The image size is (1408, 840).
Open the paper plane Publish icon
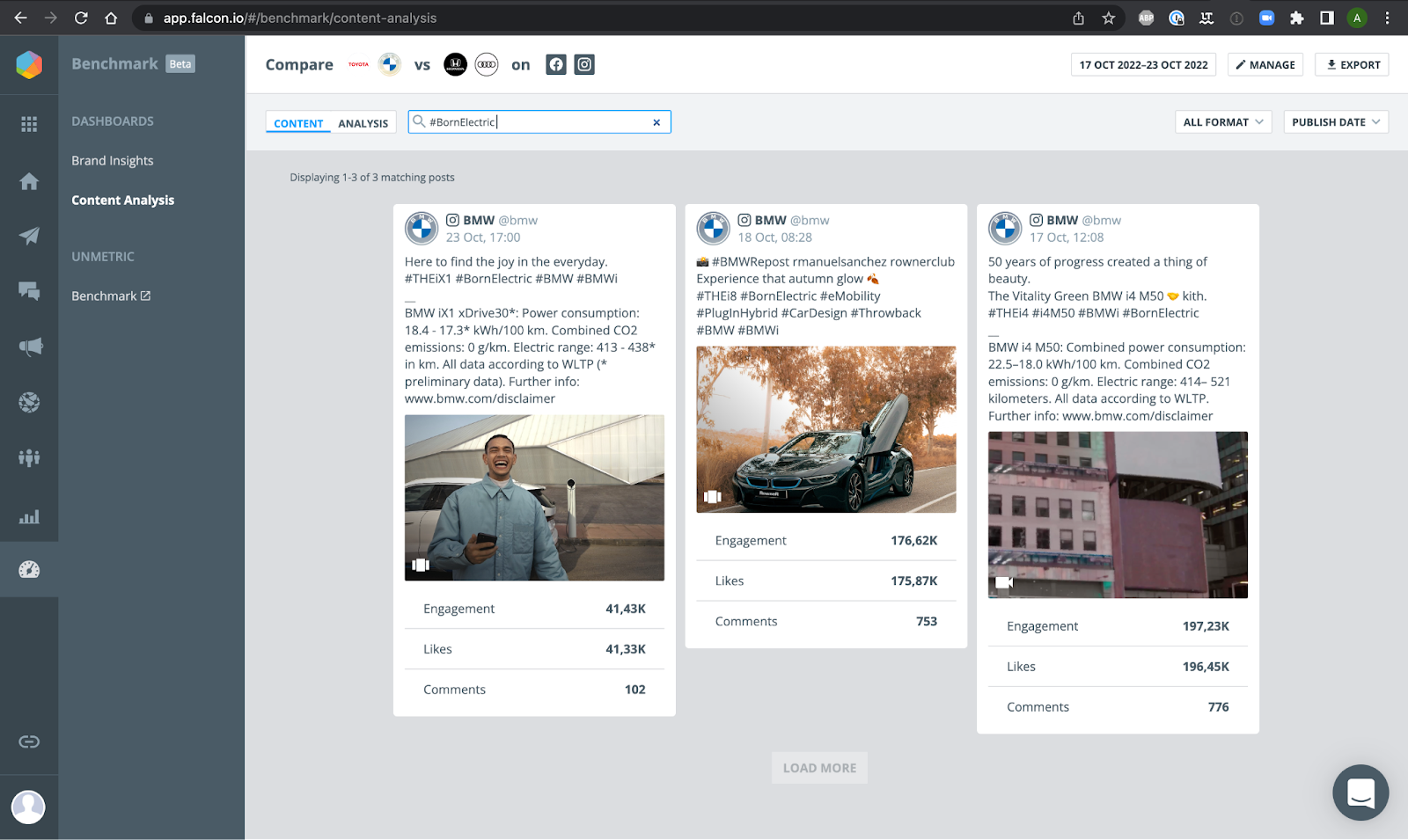pos(29,236)
